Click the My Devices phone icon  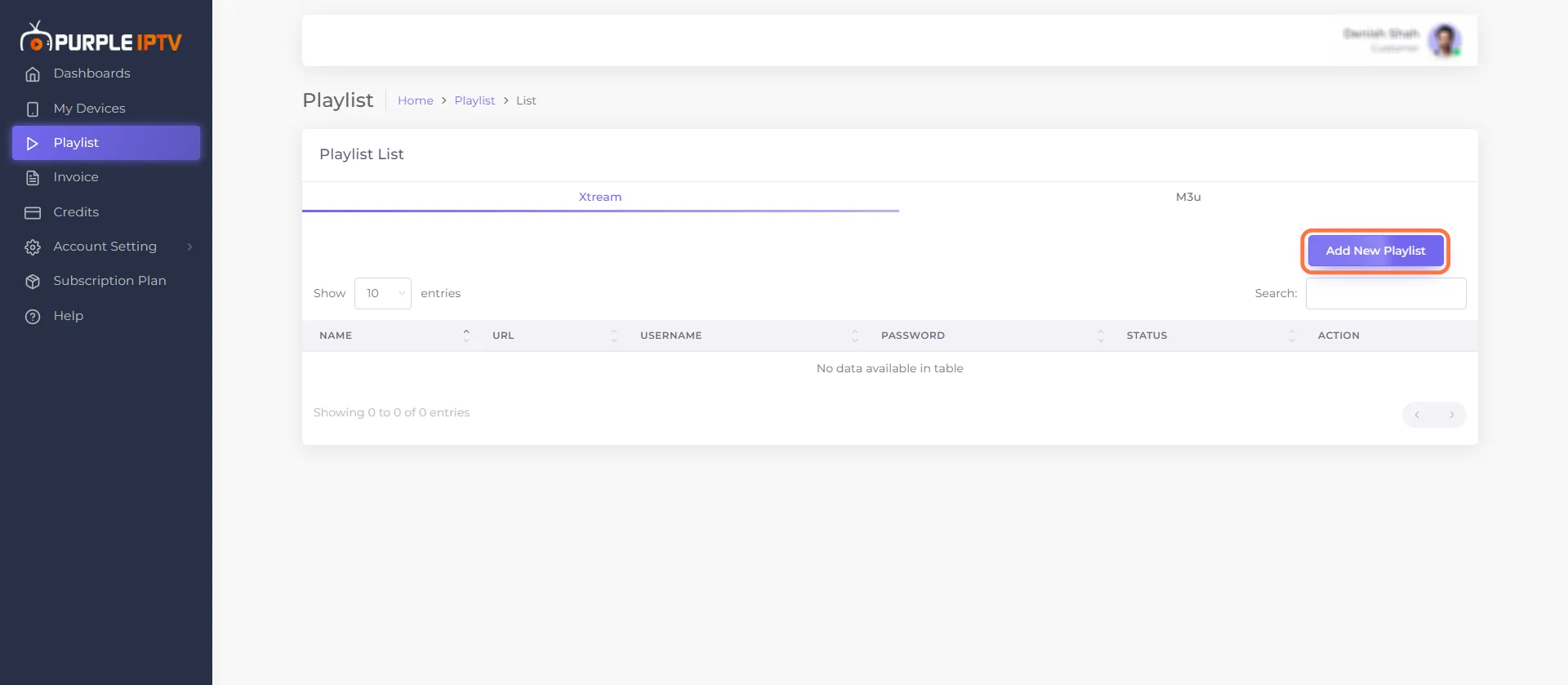click(33, 109)
